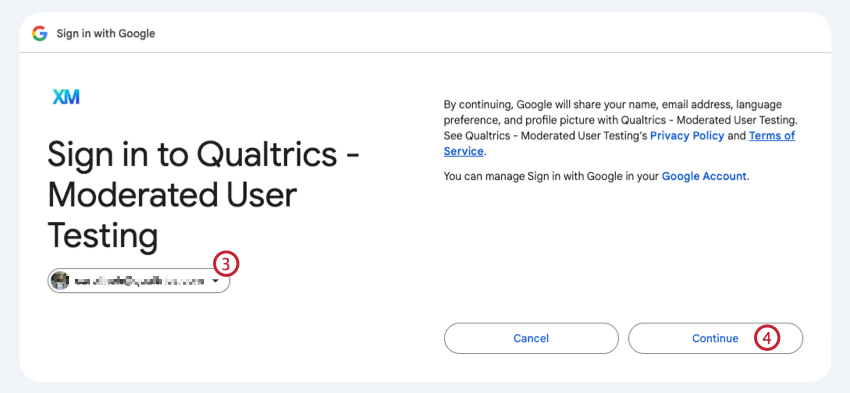Click the red circled number 3 marker
The width and height of the screenshot is (850, 393).
point(226,265)
